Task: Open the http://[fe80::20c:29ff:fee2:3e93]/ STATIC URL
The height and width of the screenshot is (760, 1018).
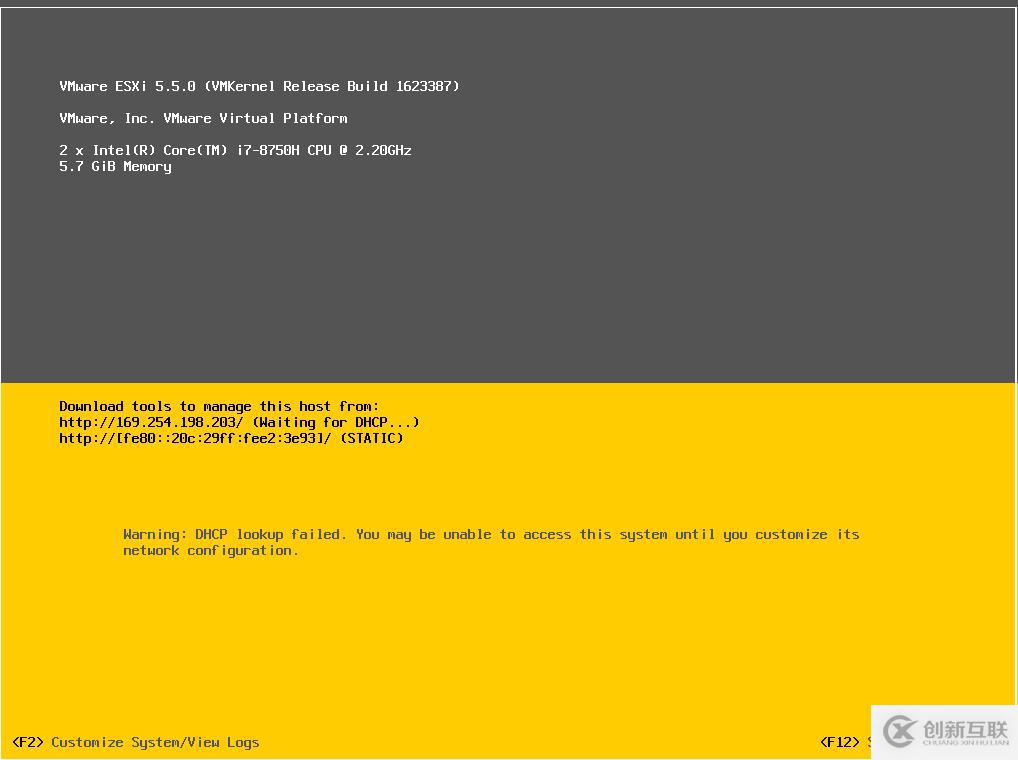Action: click(195, 438)
